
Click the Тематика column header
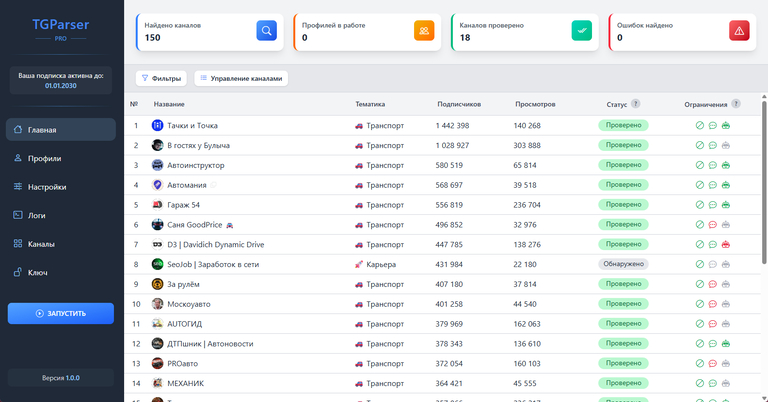(x=370, y=104)
